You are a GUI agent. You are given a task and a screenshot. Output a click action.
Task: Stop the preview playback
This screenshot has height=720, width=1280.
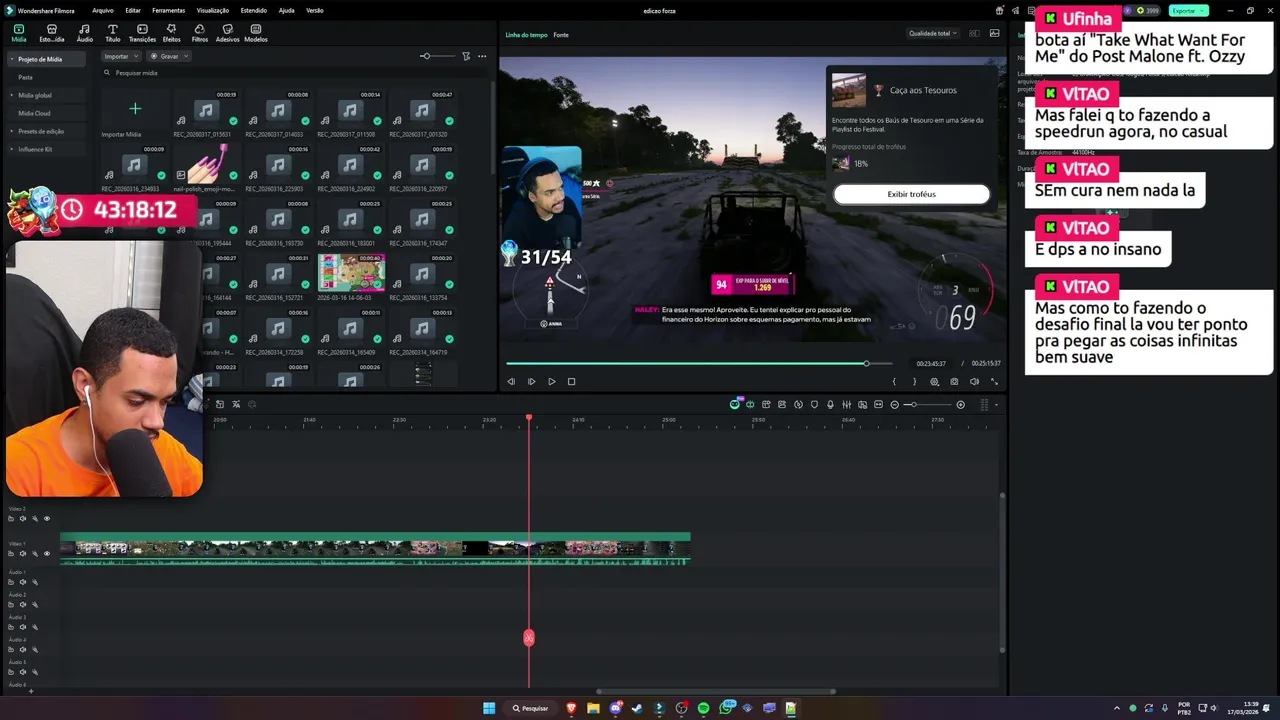(x=571, y=381)
